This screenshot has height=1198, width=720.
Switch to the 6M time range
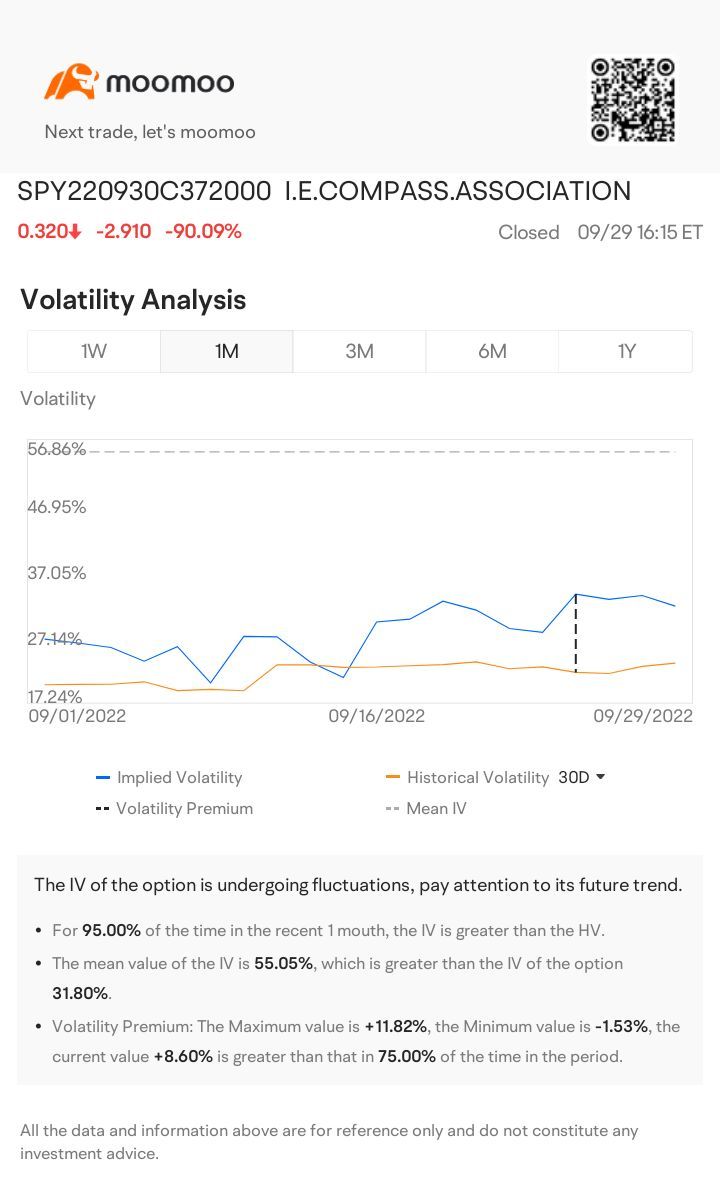pos(492,351)
